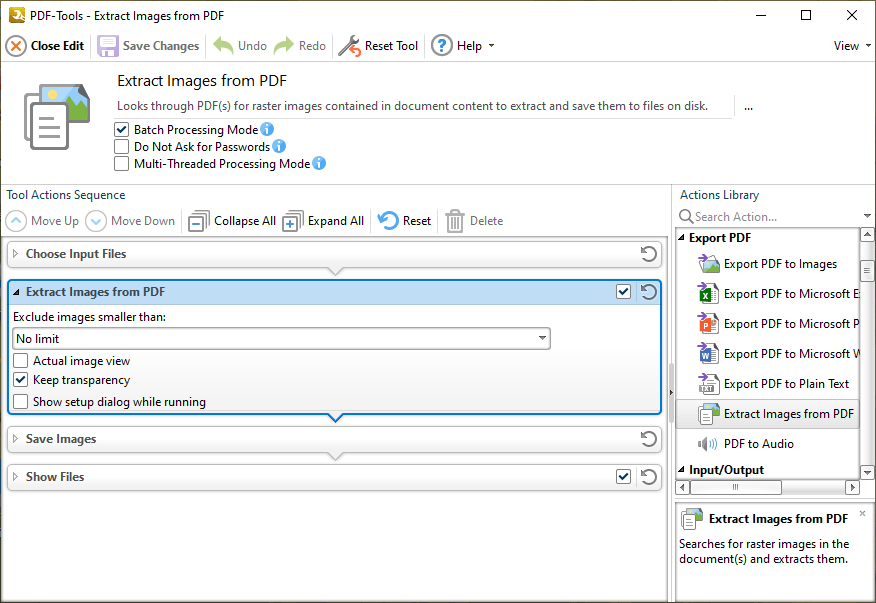The width and height of the screenshot is (876, 603).
Task: Enable Multi-Threaded Processing Mode
Action: pyautogui.click(x=122, y=164)
